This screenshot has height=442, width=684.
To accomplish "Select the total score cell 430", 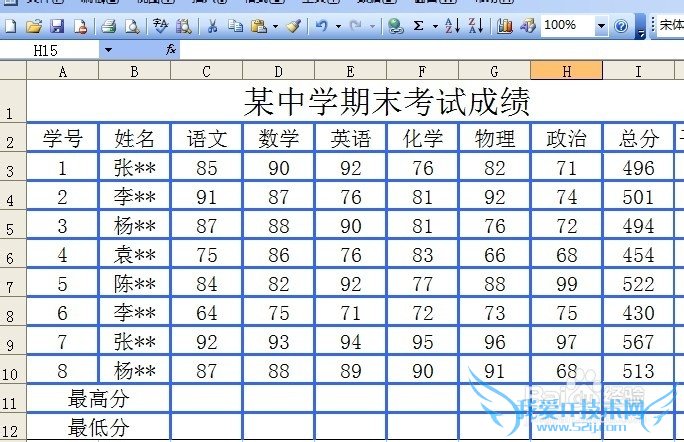I will click(638, 312).
